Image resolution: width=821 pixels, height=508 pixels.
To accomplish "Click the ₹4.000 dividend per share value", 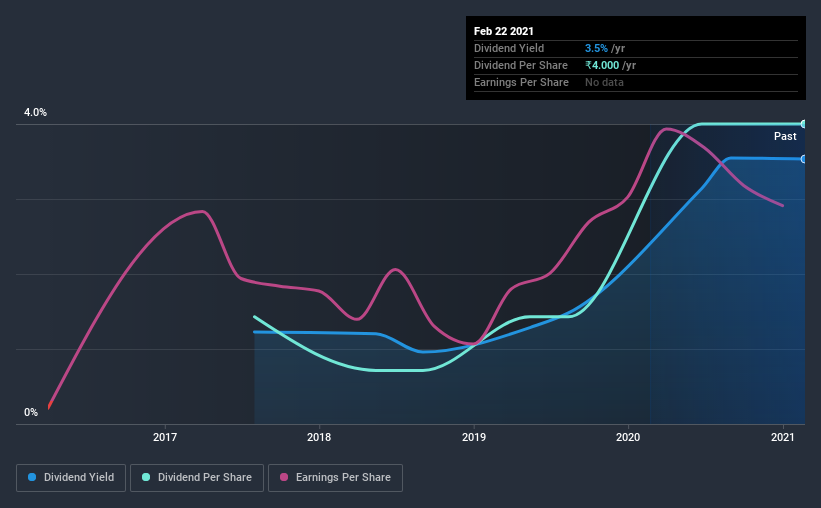I will [x=602, y=65].
